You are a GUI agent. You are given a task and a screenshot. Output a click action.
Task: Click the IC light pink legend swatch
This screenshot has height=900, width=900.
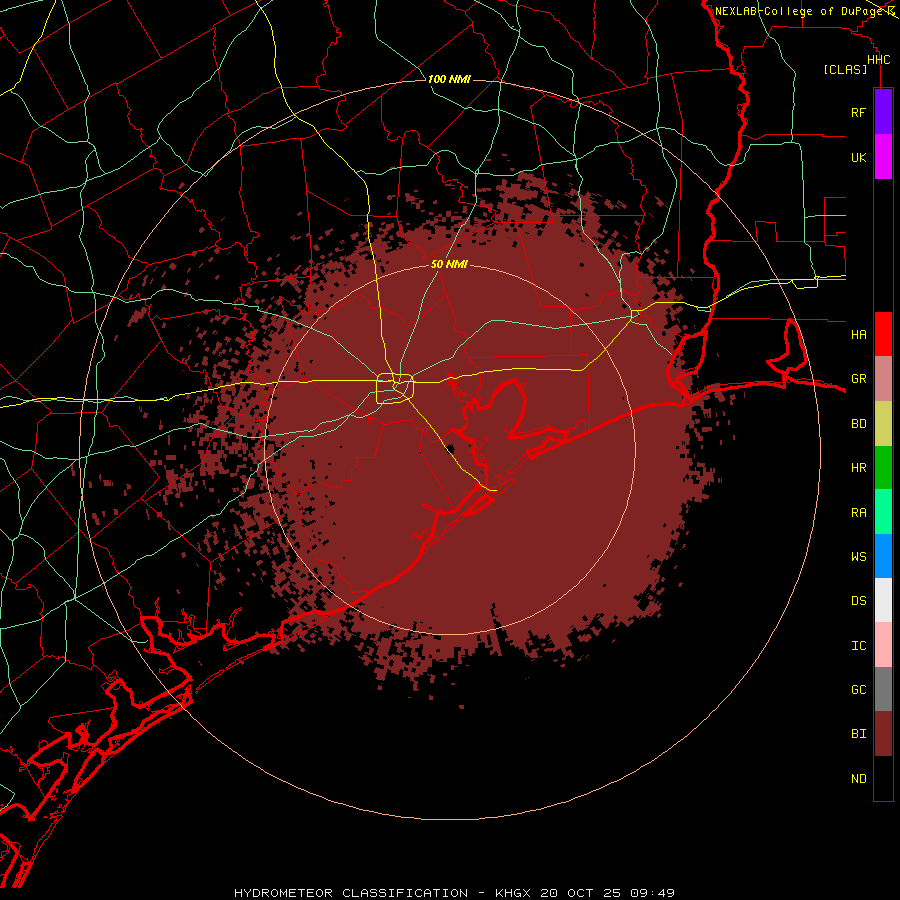(x=883, y=645)
